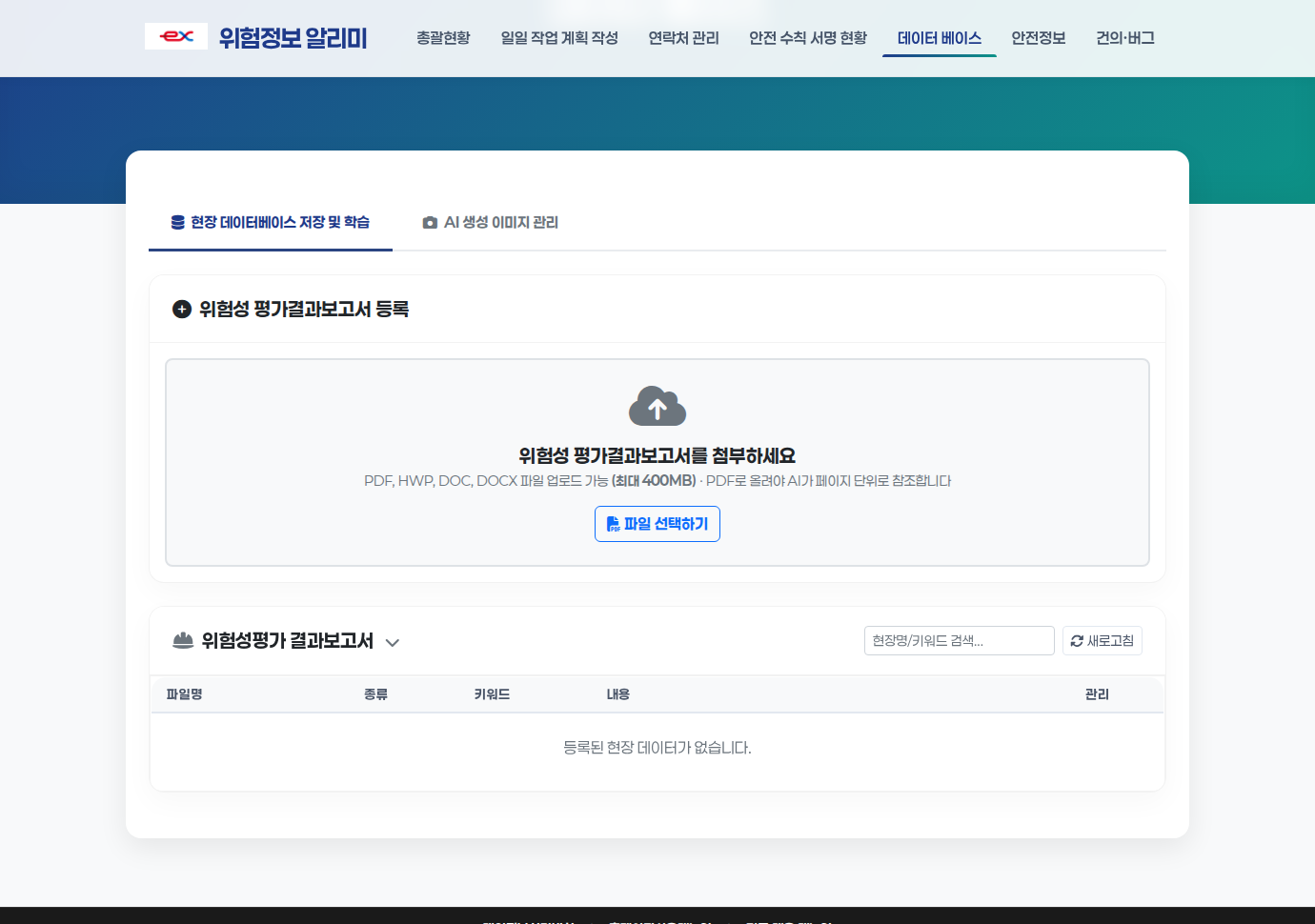Image resolution: width=1315 pixels, height=924 pixels.
Task: Click the 파일 선택하기 button
Action: pos(657,524)
